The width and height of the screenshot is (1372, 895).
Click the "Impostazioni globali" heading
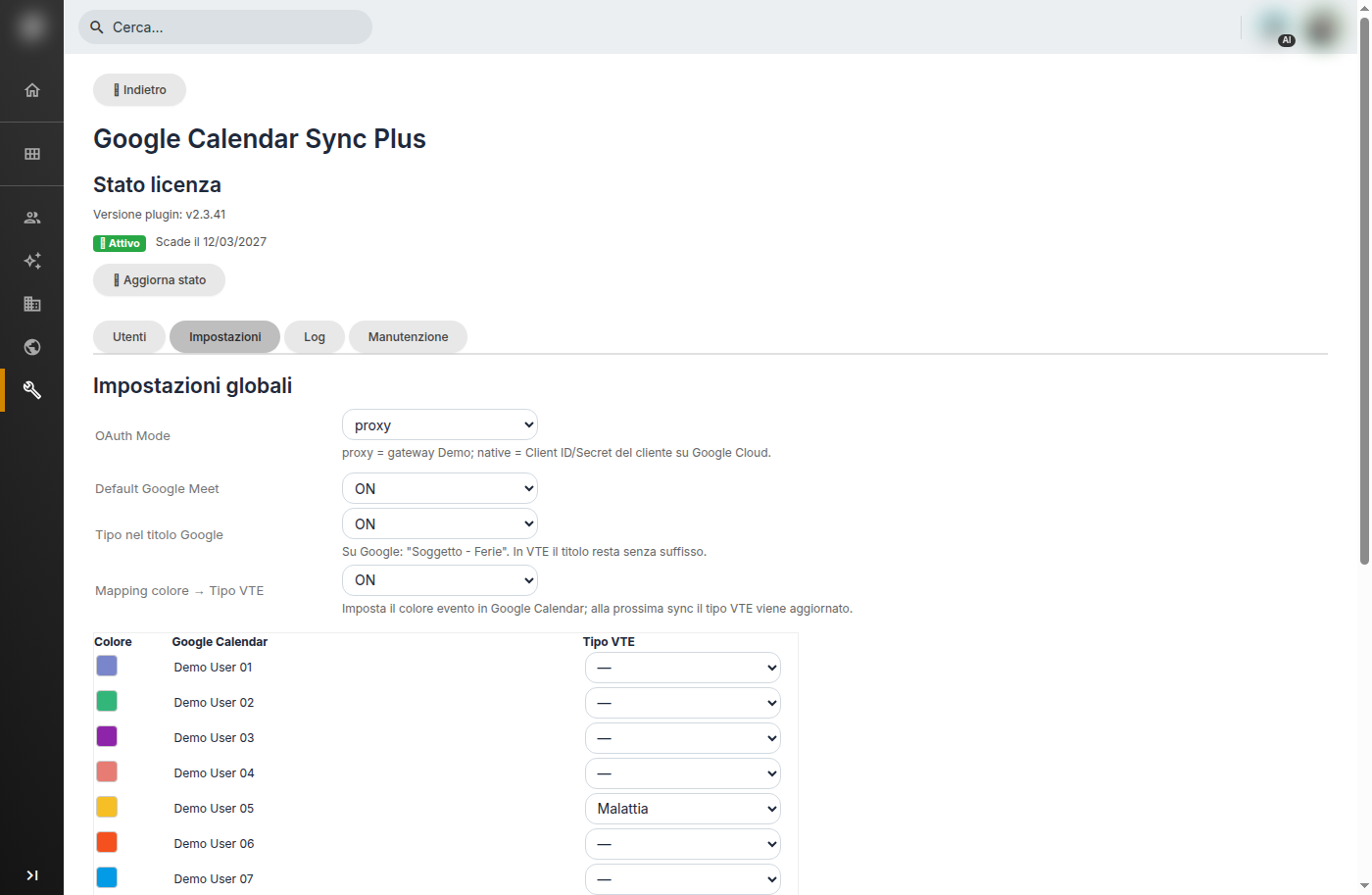click(193, 385)
